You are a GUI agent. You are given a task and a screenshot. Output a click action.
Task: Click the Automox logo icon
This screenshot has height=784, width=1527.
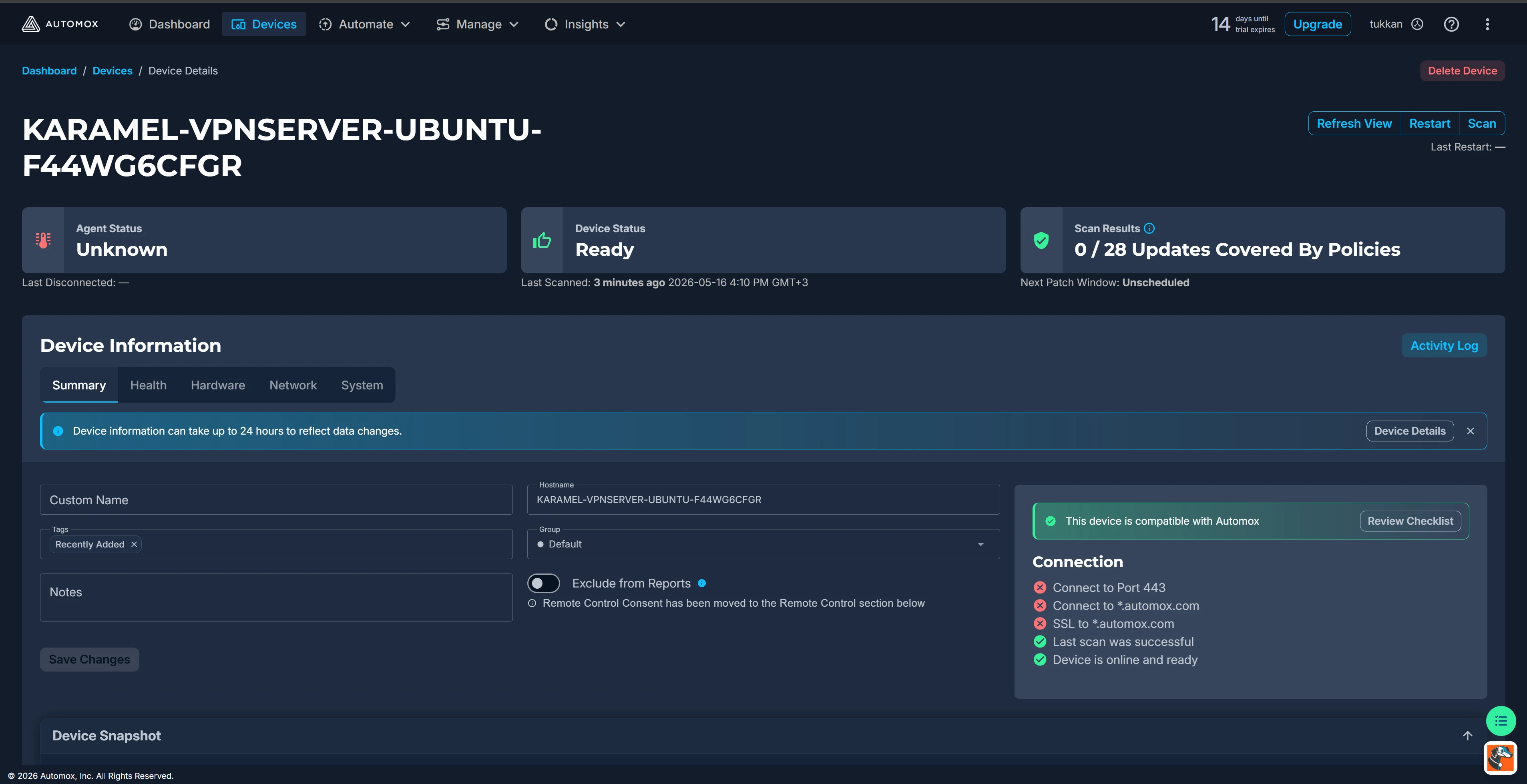[x=31, y=24]
